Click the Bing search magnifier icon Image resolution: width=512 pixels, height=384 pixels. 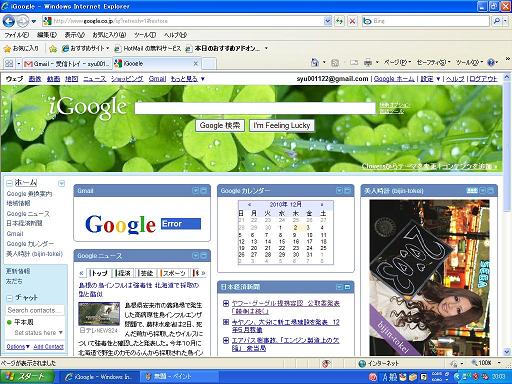(497, 21)
